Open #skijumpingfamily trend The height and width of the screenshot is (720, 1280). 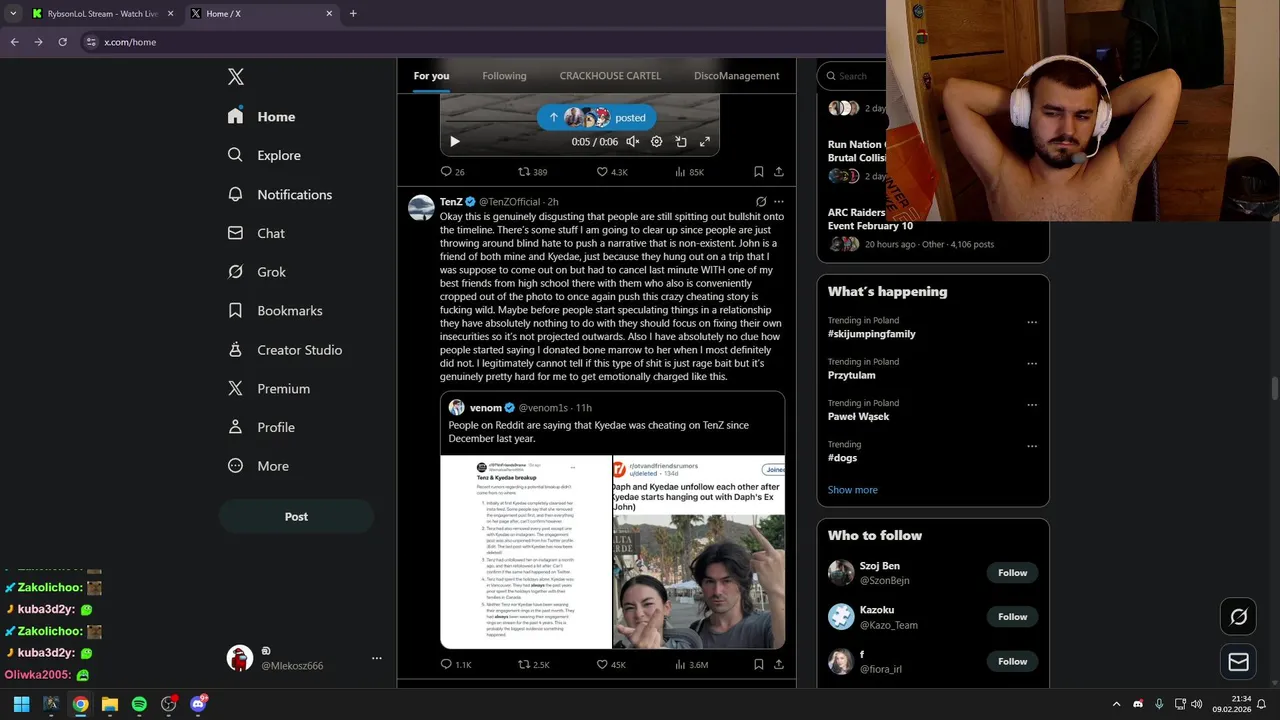[x=871, y=334]
